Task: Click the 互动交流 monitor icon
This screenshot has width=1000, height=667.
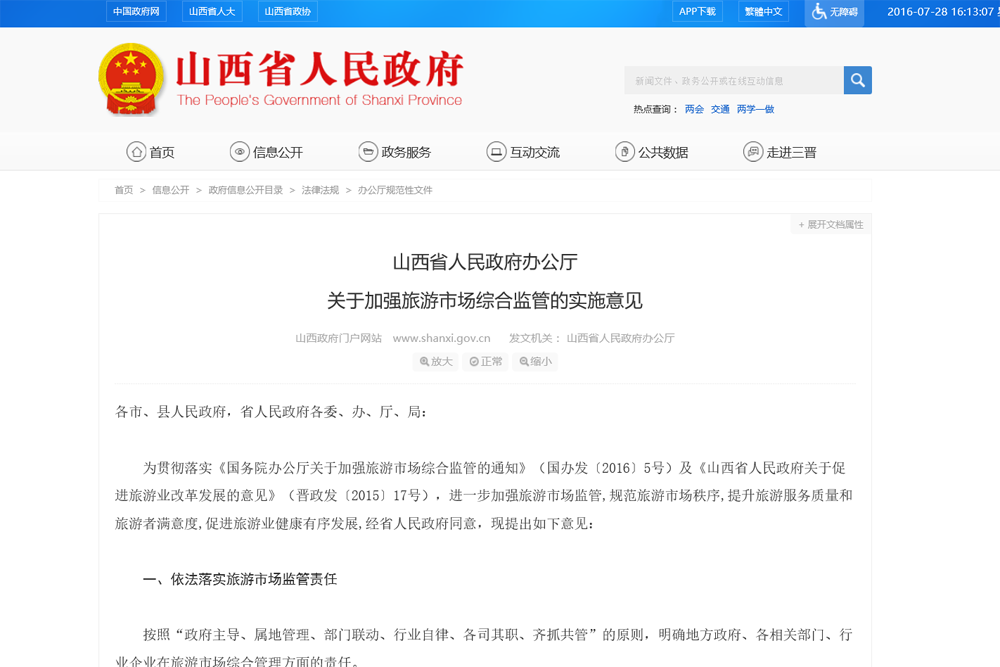Action: tap(496, 152)
